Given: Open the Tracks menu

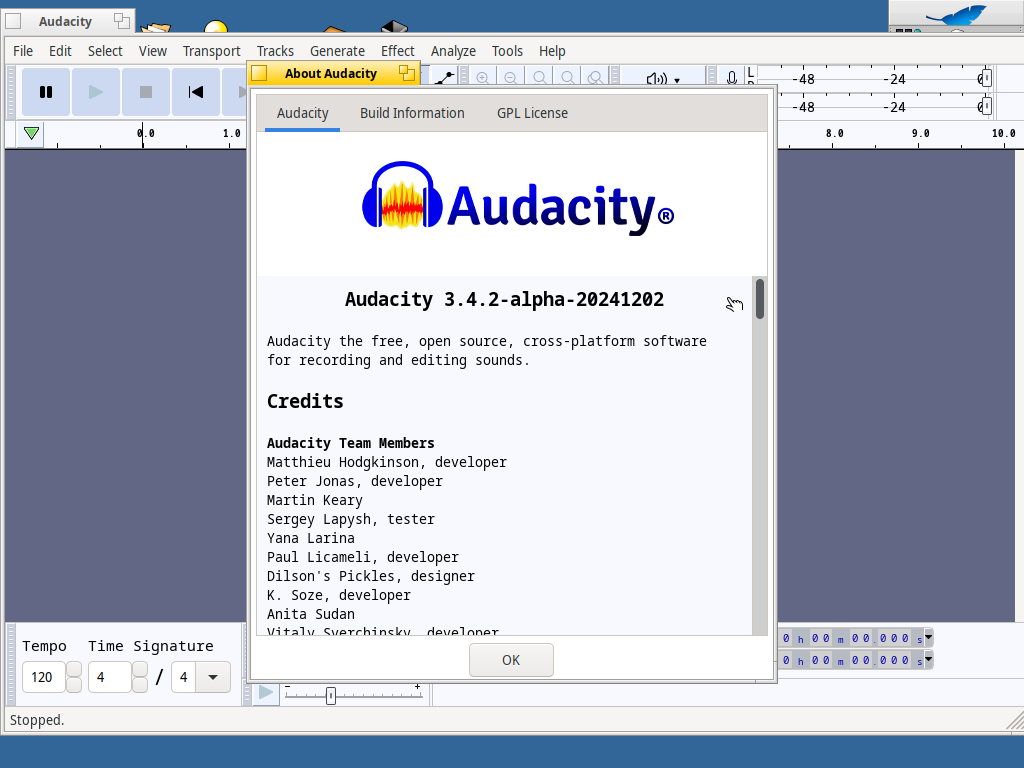Looking at the screenshot, I should (x=275, y=51).
